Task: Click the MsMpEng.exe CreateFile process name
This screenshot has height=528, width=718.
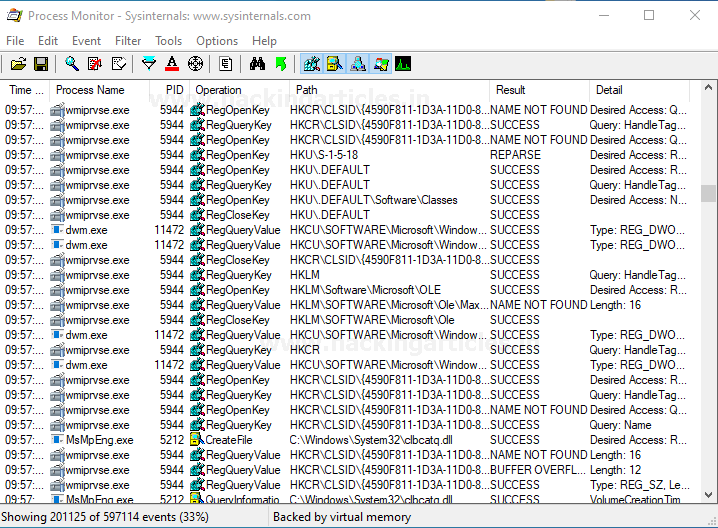Action: pyautogui.click(x=99, y=440)
